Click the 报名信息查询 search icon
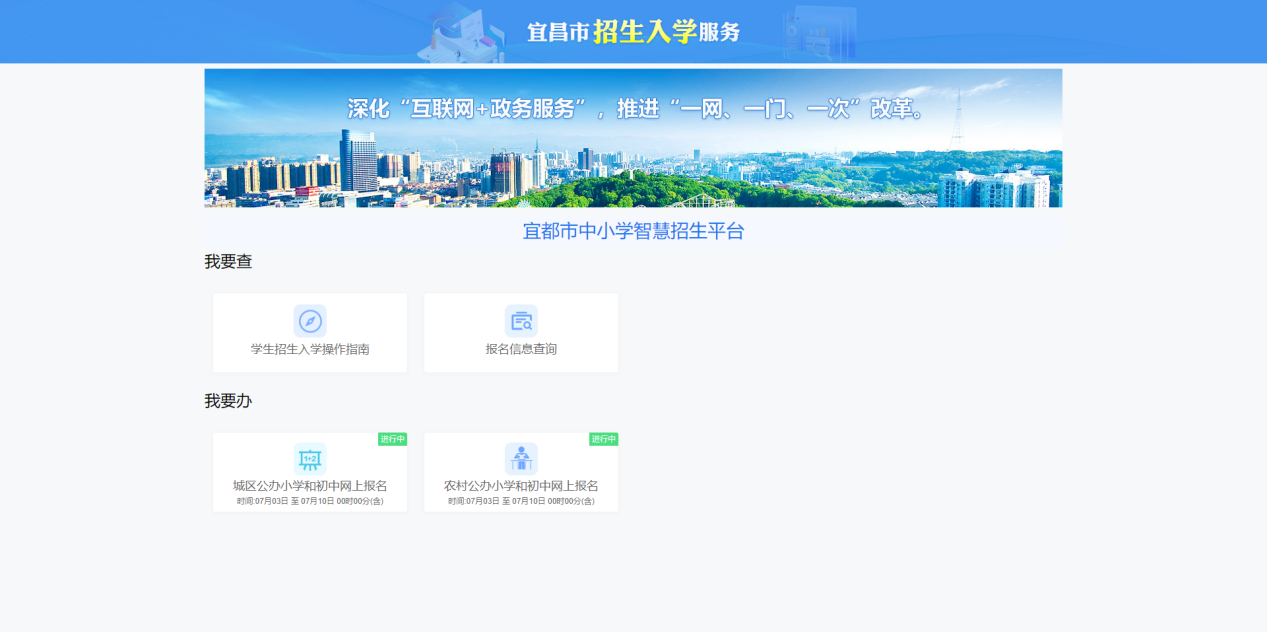 pyautogui.click(x=521, y=321)
